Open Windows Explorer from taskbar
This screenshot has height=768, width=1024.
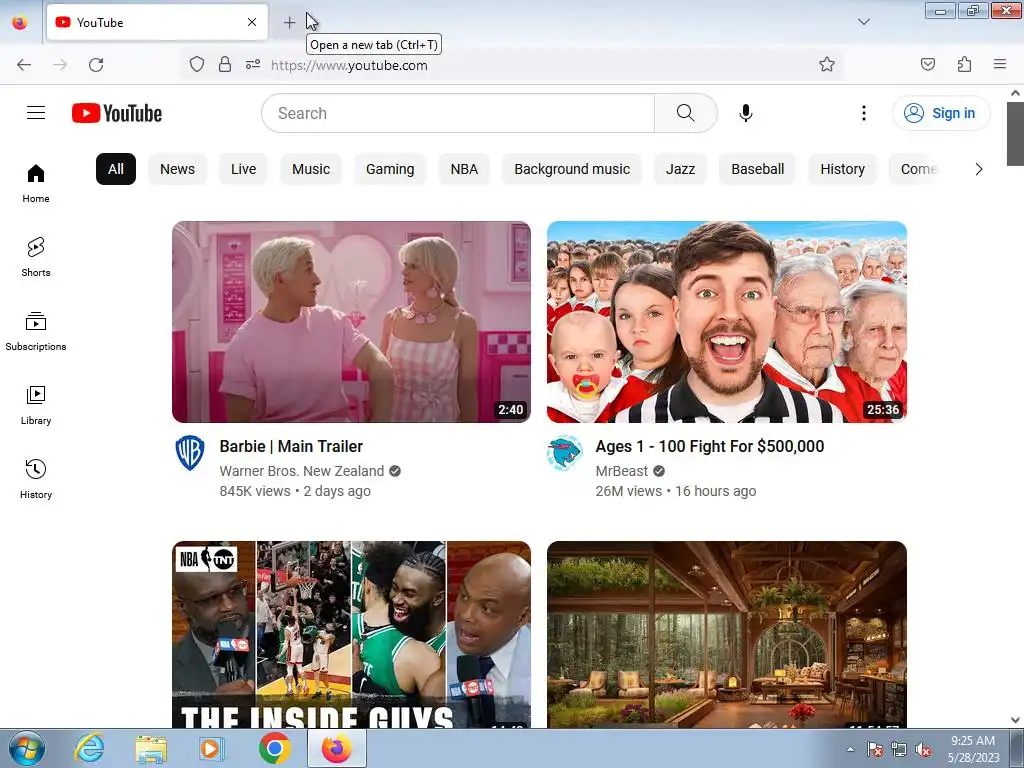(x=151, y=748)
